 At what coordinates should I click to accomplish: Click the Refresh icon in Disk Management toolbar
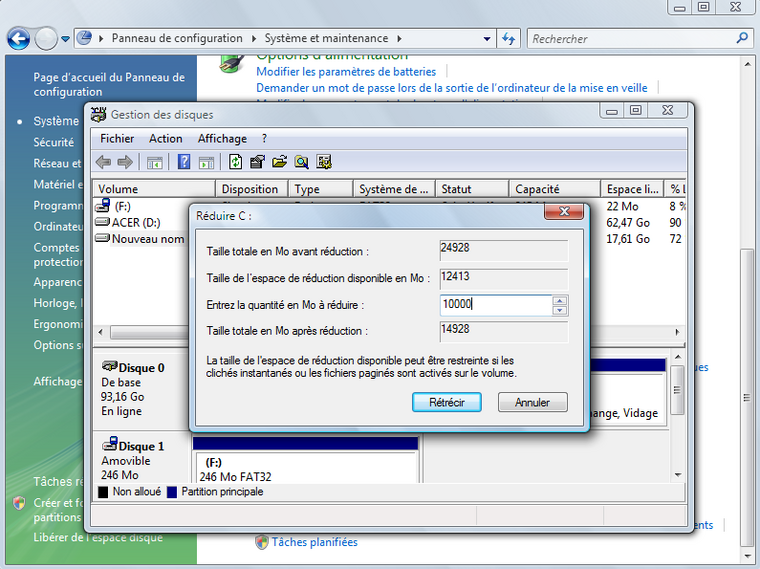[x=236, y=161]
